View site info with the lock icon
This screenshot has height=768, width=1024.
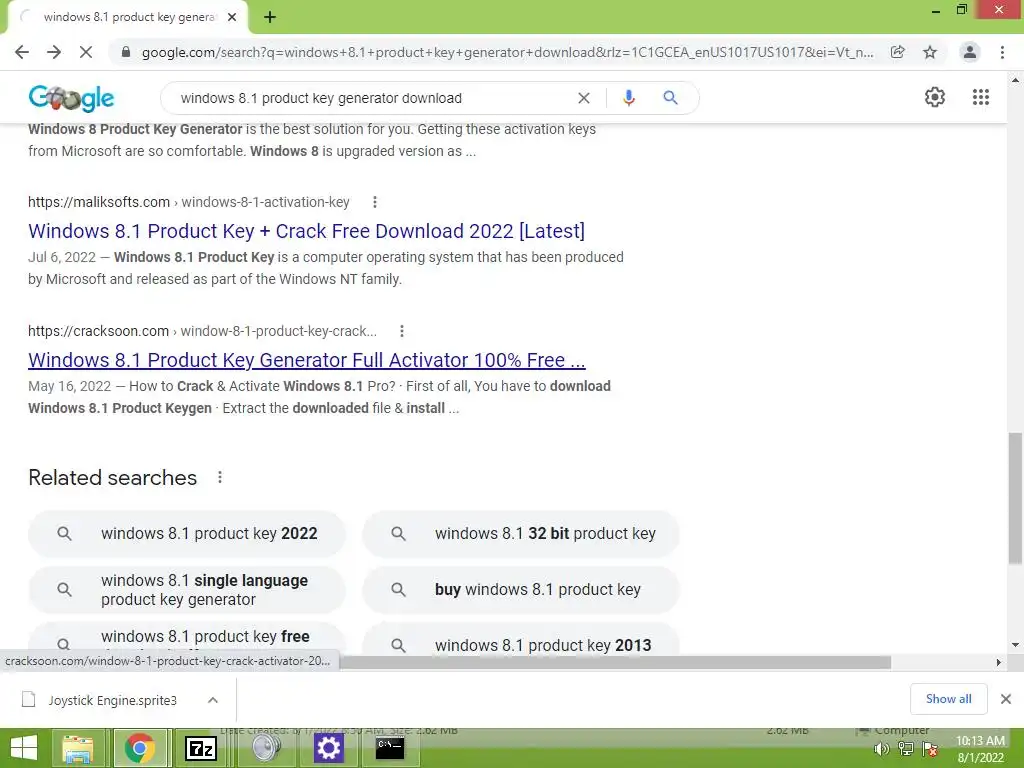126,52
